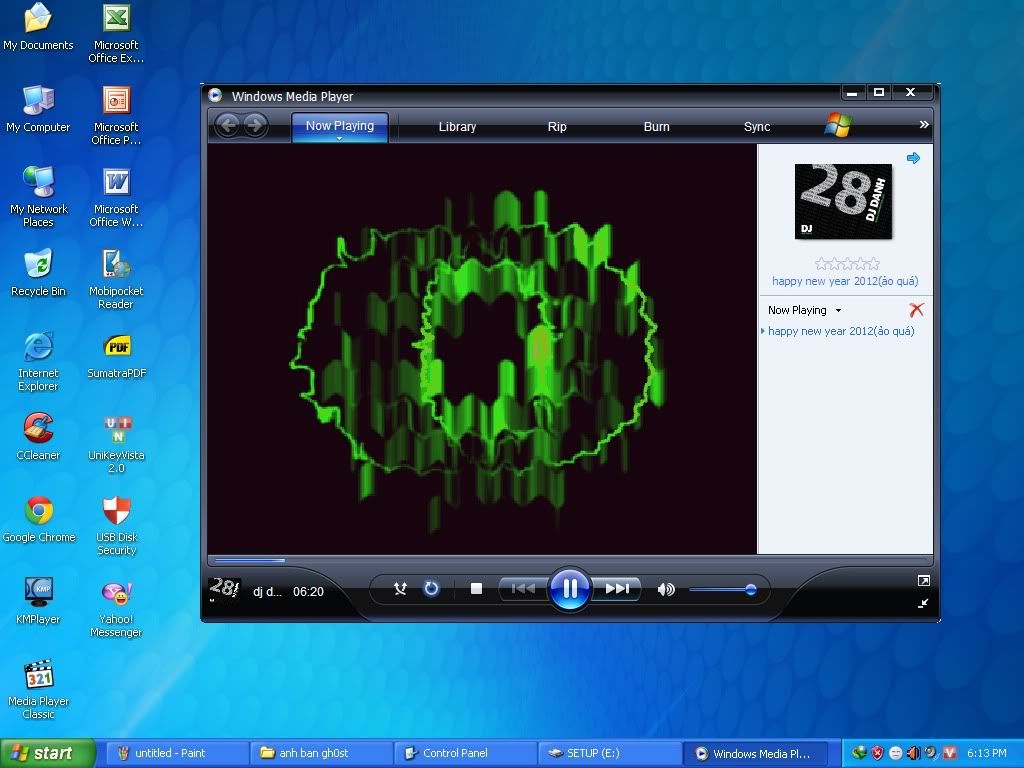
Task: Open the Now Playing tab
Action: point(340,126)
